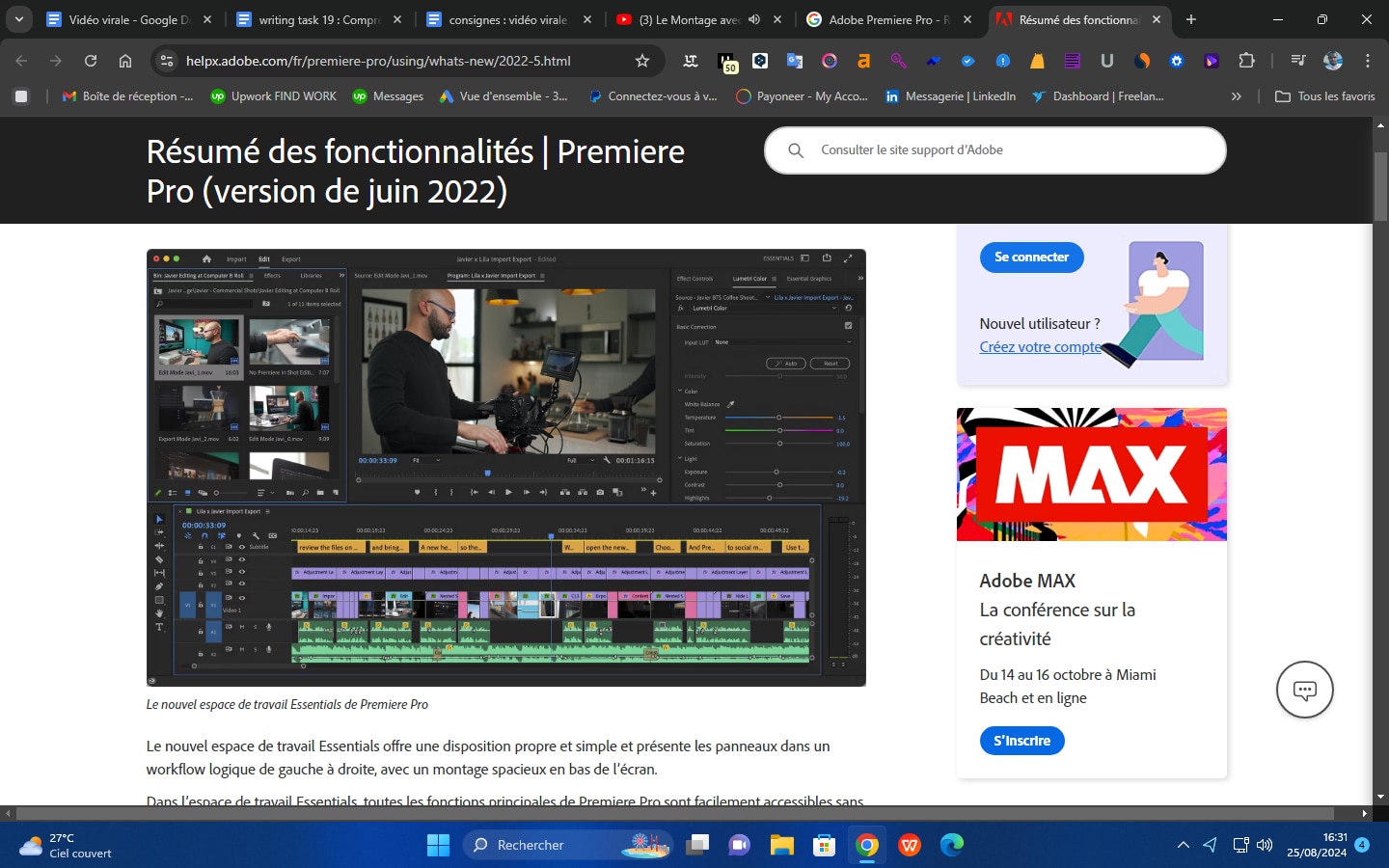Open the apps grid in bookmarks bar
1389x868 pixels.
click(21, 96)
